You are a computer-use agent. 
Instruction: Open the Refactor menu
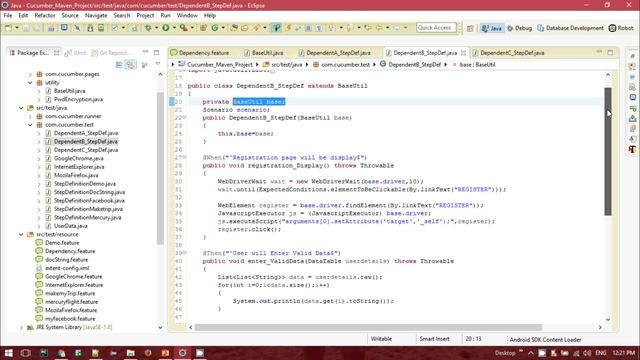[x=44, y=16]
